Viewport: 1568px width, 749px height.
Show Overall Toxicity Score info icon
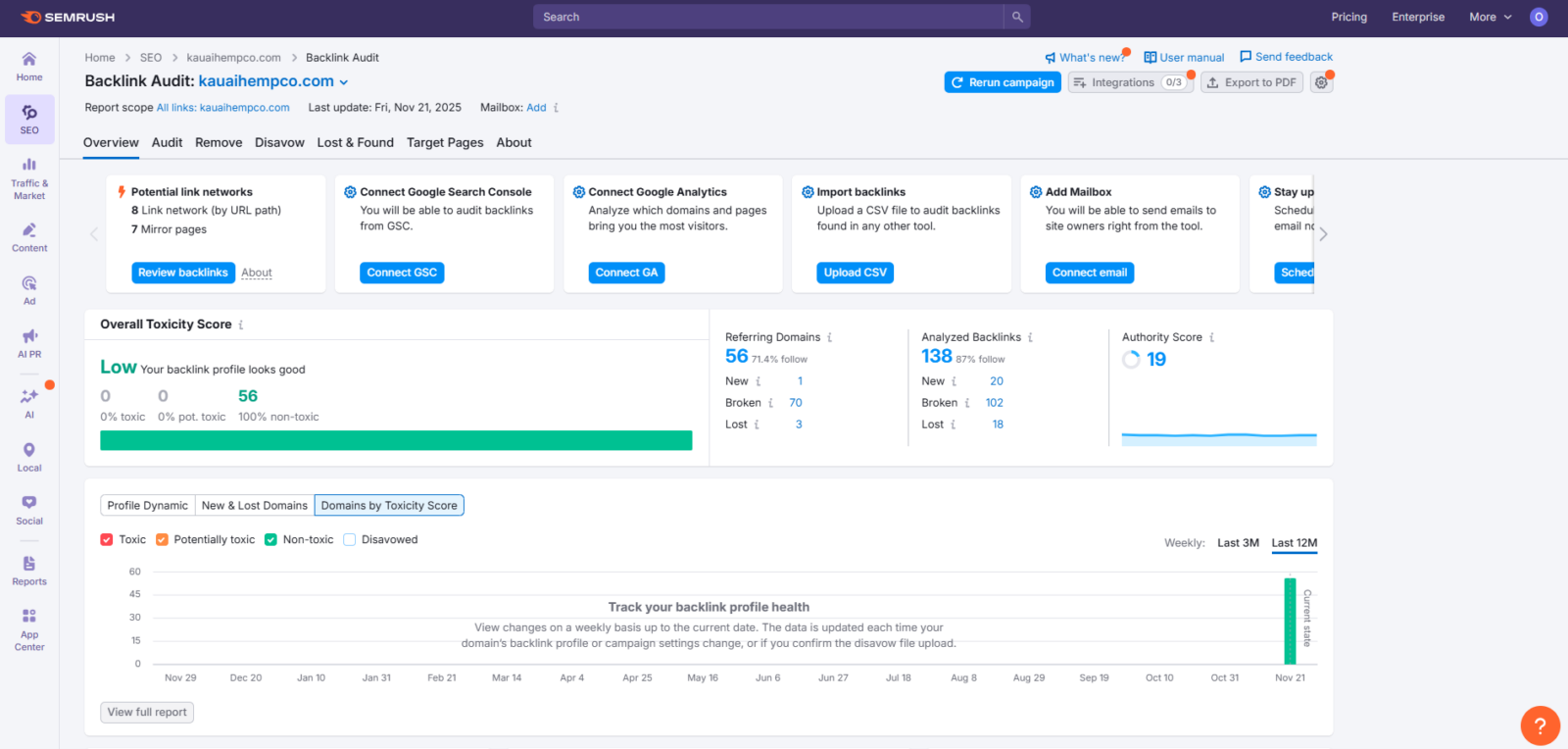(241, 325)
